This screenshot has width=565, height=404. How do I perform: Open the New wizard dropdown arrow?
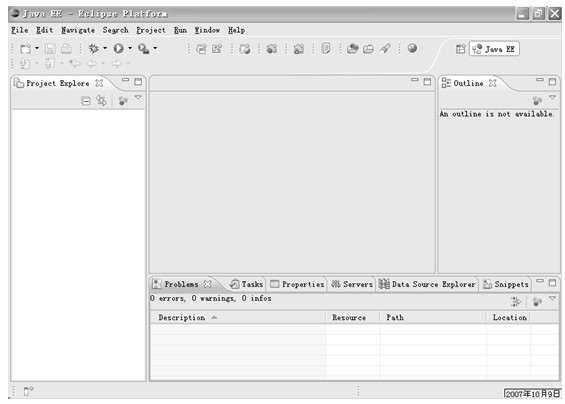coord(37,48)
